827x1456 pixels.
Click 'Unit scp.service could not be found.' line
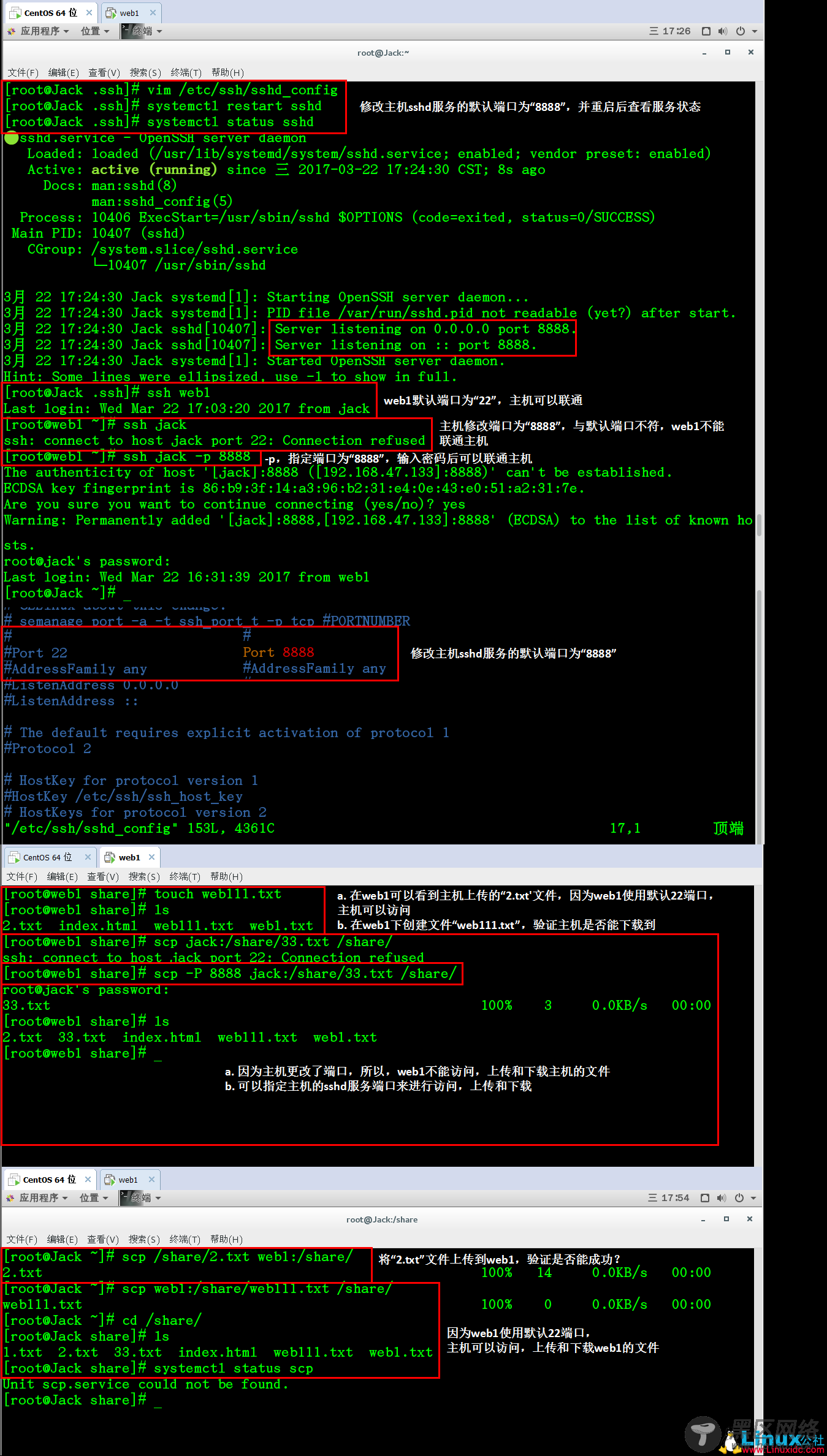145,1384
